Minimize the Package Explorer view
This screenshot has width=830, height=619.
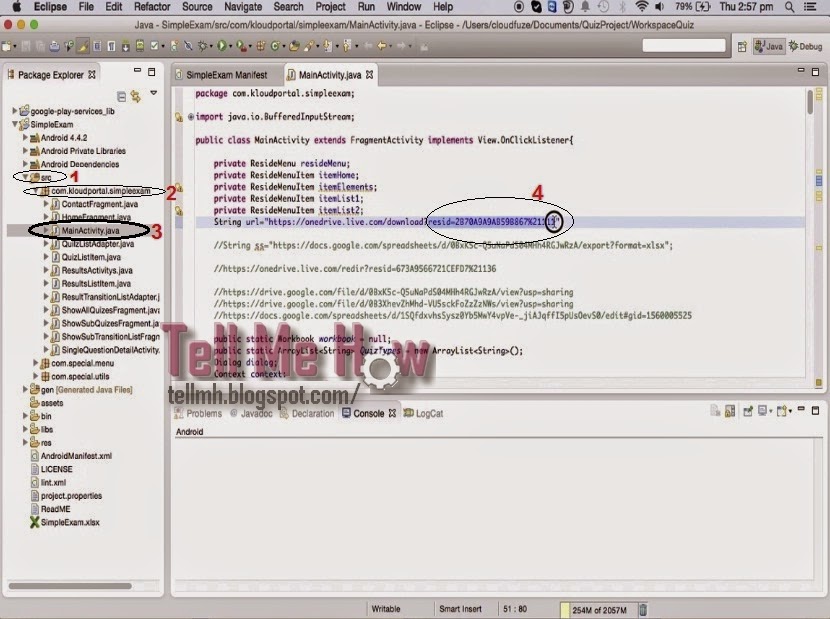coord(137,70)
